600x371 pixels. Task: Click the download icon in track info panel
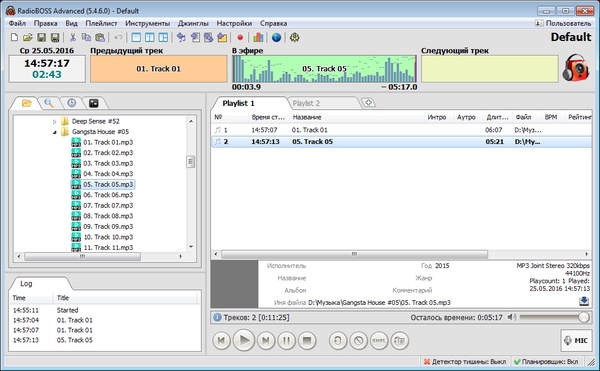[x=584, y=301]
